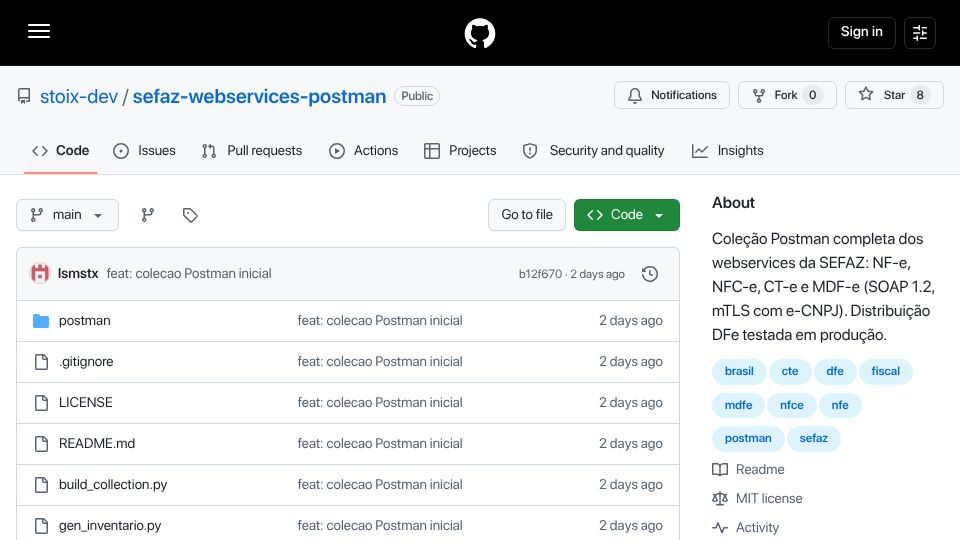Select the nfce topic tag
Screen dimensions: 960x540
(792, 405)
